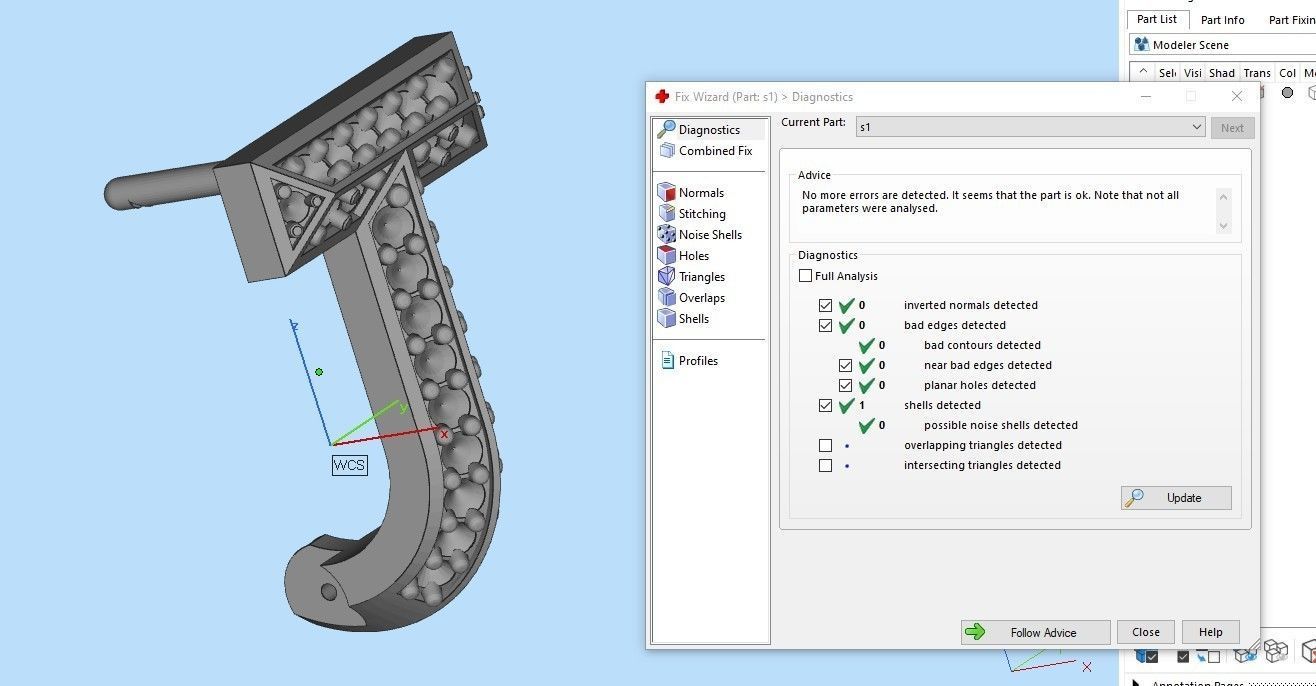1316x686 pixels.
Task: Enable overlapping triangles detected checkbox
Action: click(825, 445)
